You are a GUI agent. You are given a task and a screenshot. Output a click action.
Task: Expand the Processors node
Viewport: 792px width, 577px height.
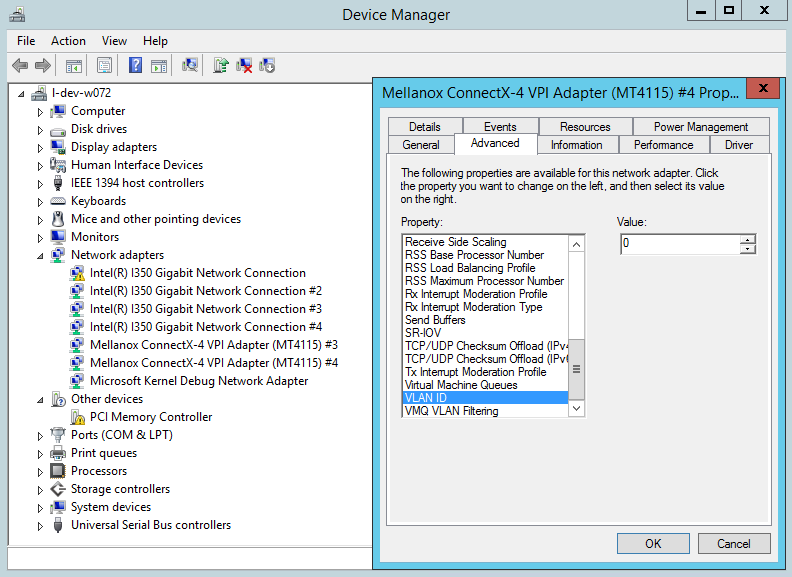tap(40, 472)
